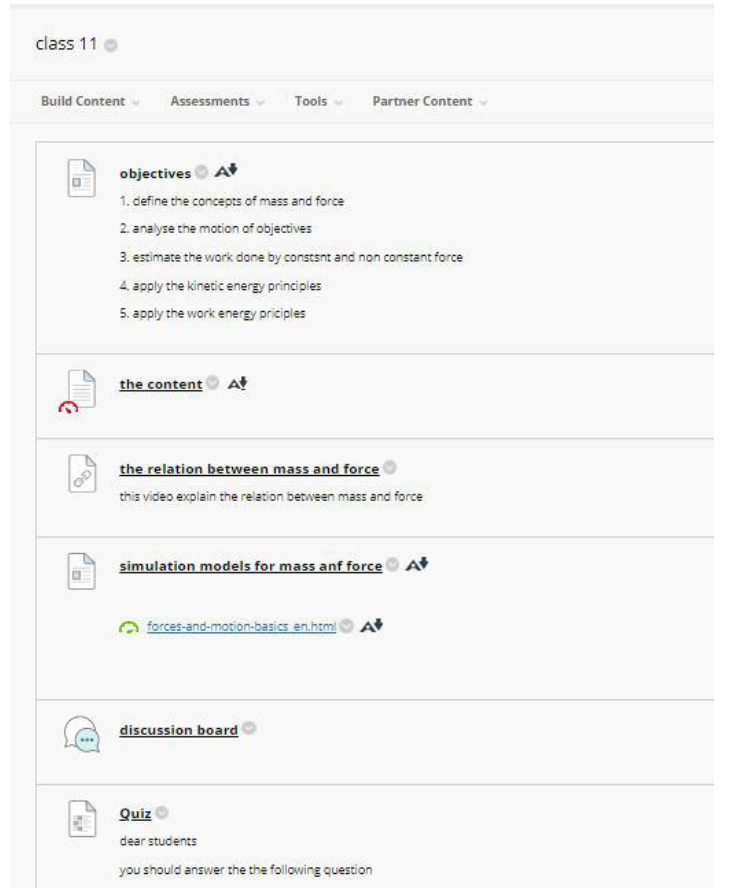Image resolution: width=742 pixels, height=891 pixels.
Task: Open options menu beside objectives title
Action: click(202, 172)
